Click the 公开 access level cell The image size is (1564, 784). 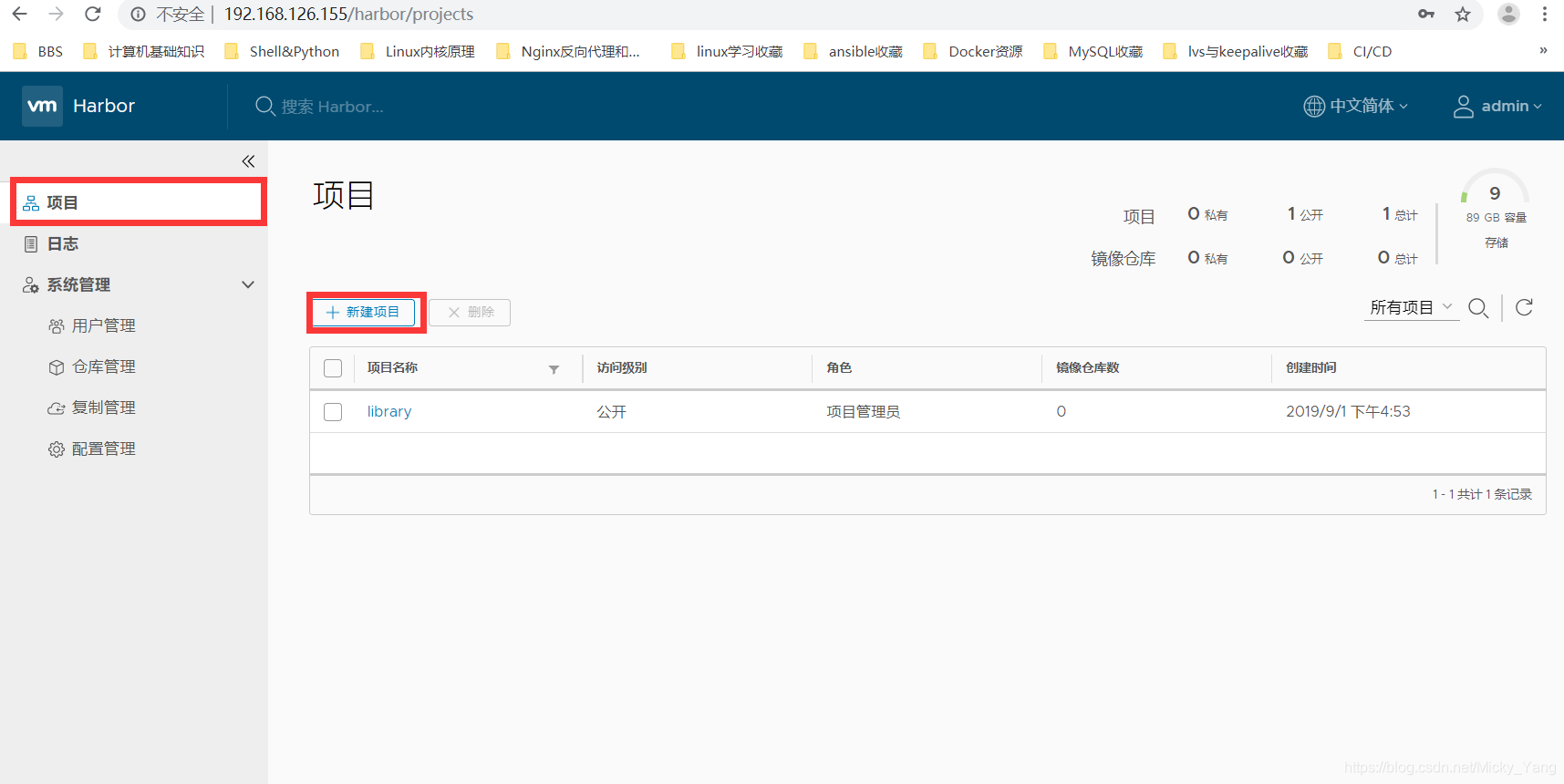(611, 411)
